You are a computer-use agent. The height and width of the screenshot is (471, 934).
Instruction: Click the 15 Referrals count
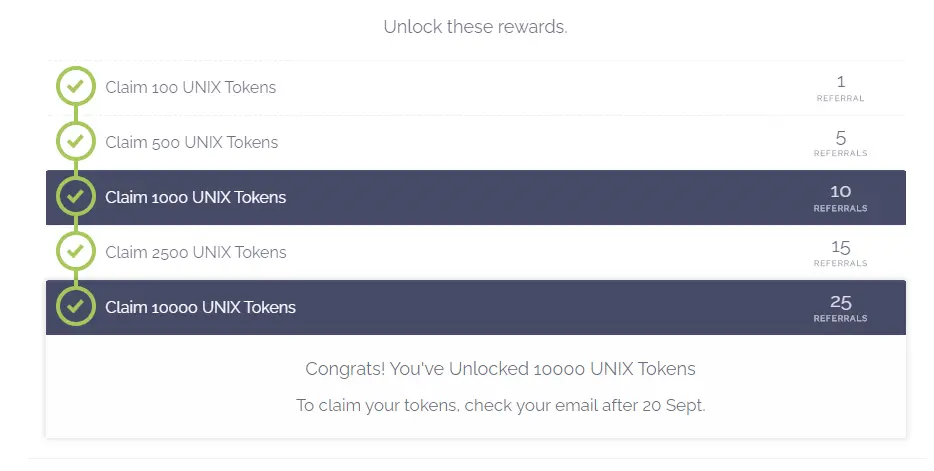click(x=840, y=254)
